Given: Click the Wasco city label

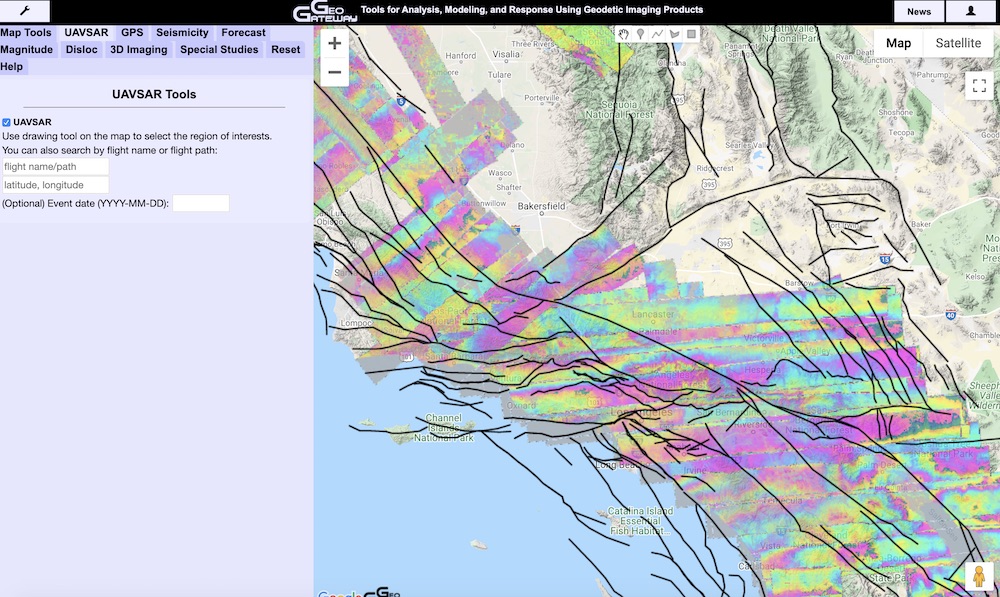Looking at the screenshot, I should click(x=500, y=173).
